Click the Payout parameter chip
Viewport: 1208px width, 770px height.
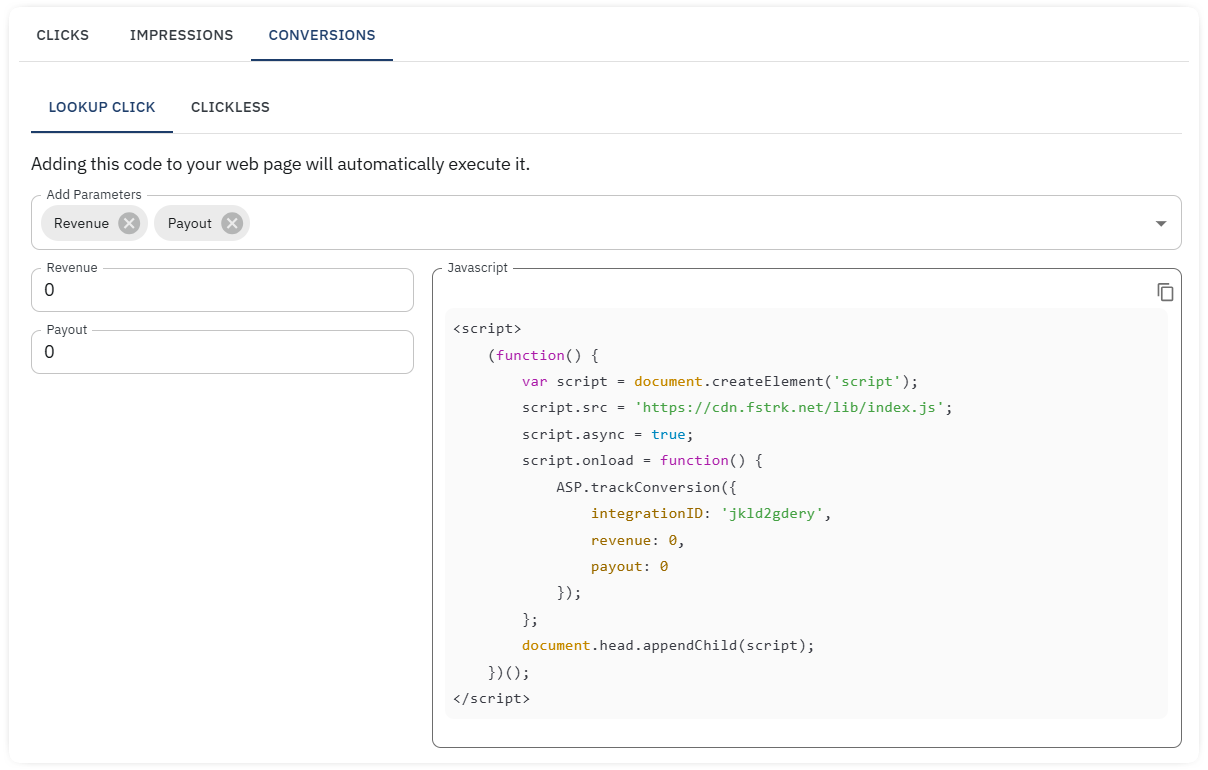tap(190, 223)
